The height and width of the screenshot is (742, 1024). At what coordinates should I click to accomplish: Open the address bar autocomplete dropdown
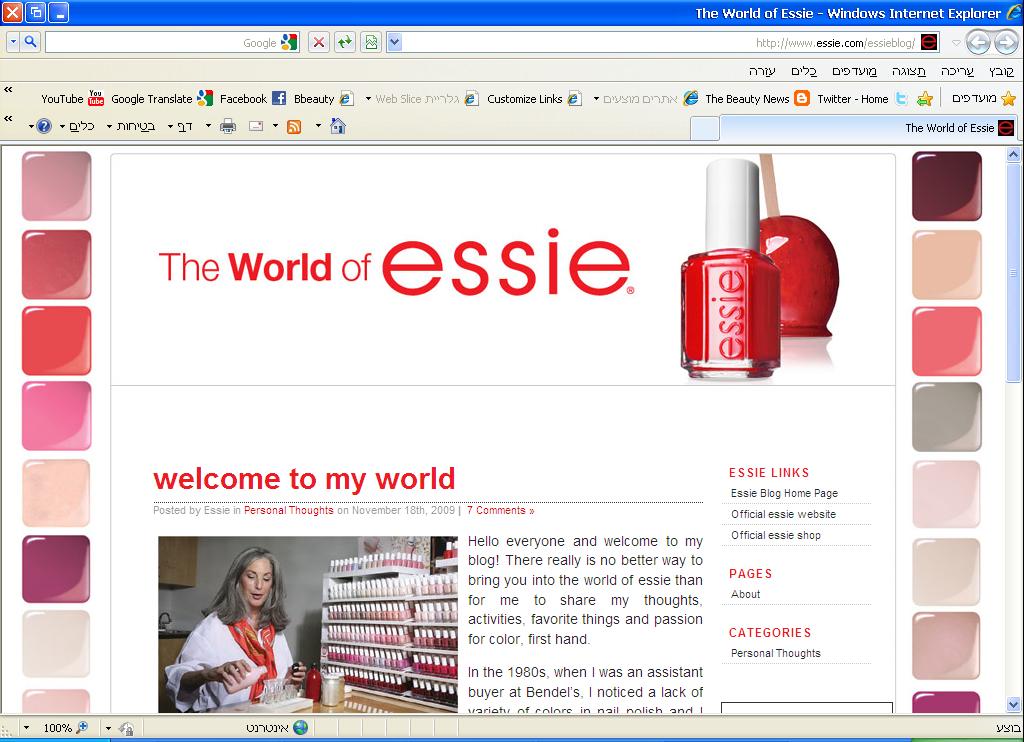coord(394,42)
